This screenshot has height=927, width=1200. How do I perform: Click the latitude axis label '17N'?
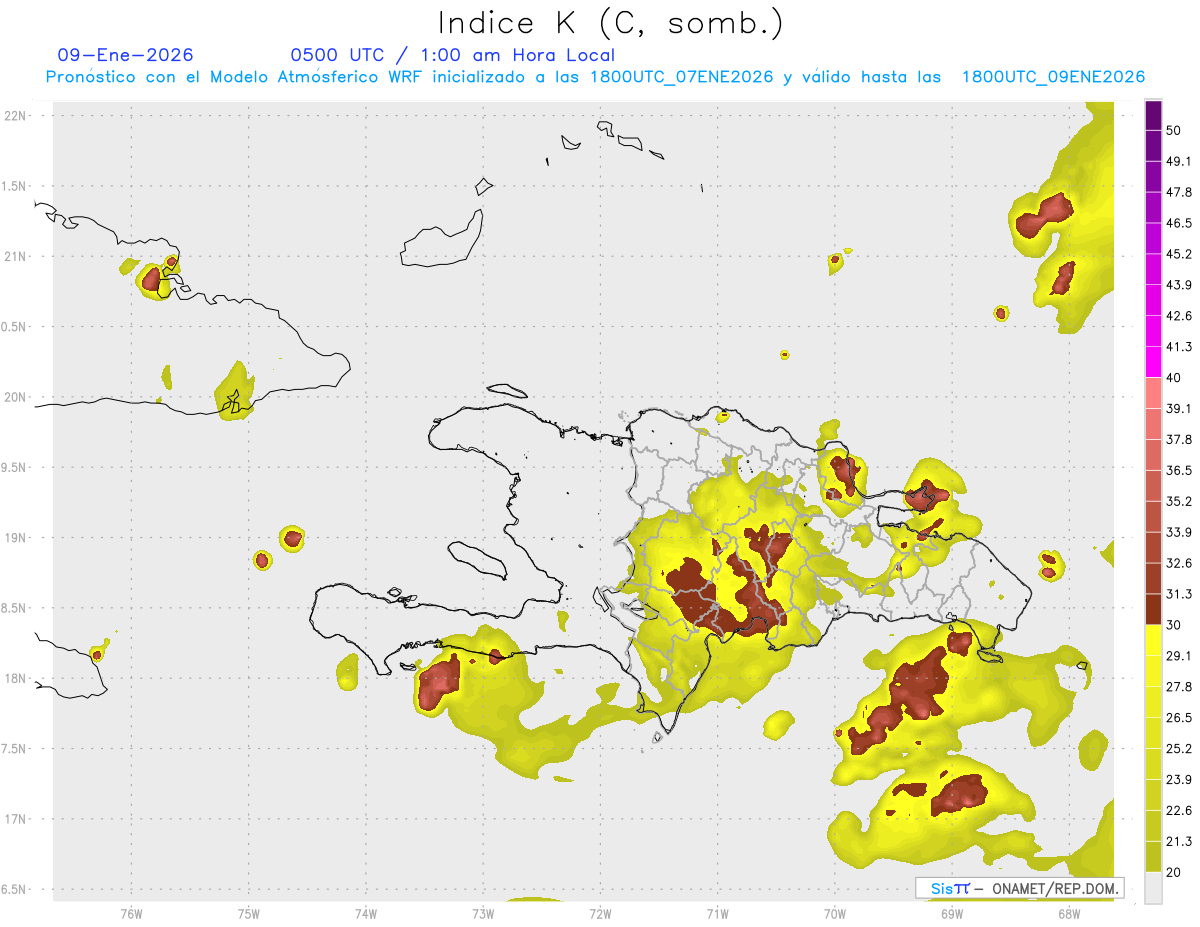pyautogui.click(x=17, y=819)
